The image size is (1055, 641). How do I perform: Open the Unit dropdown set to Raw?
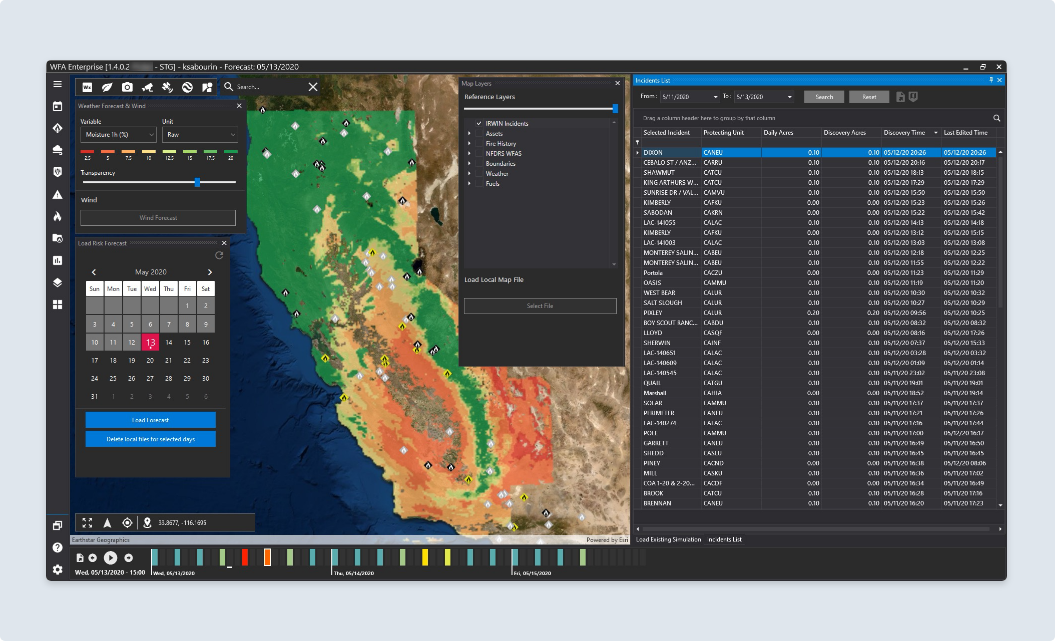click(198, 134)
